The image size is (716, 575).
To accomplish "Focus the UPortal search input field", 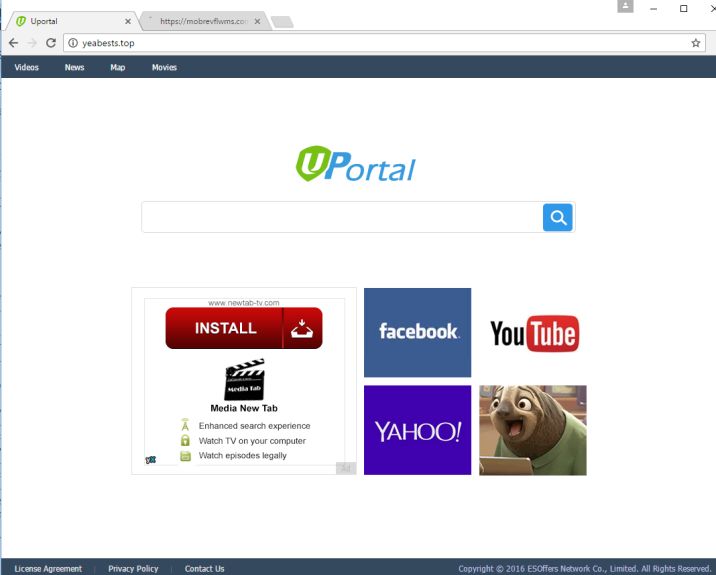I will tap(342, 217).
